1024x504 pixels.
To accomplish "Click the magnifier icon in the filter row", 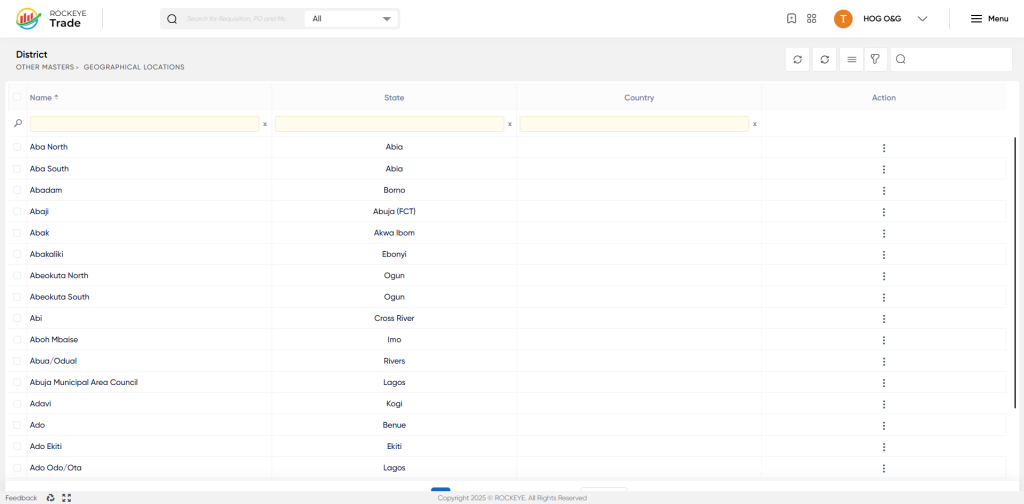I will 18,123.
